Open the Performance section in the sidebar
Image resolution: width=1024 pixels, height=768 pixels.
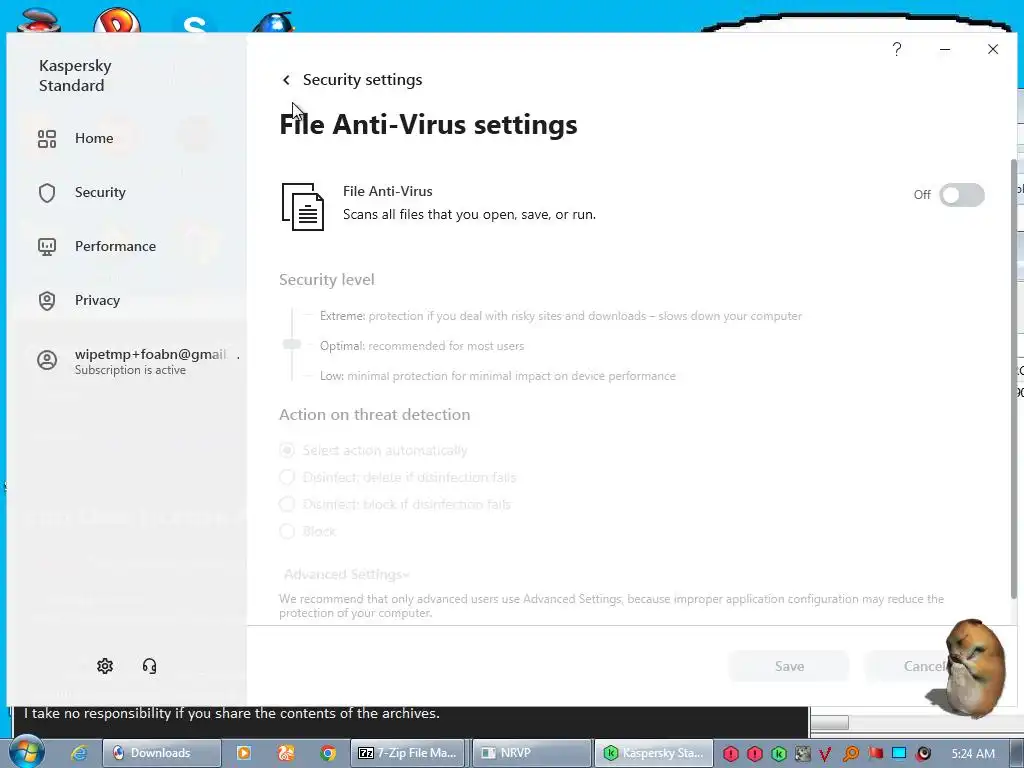(115, 246)
